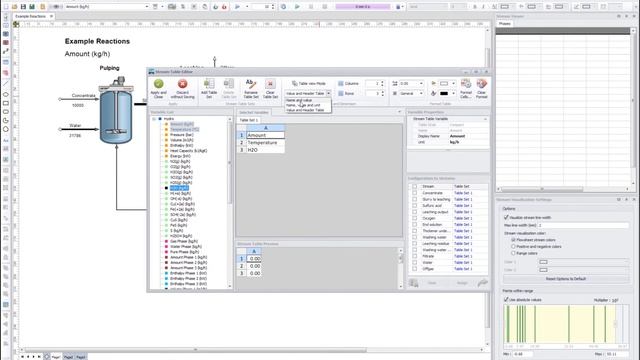The width and height of the screenshot is (640, 360).
Task: Click the Add Table Set icon
Action: pyautogui.click(x=209, y=84)
